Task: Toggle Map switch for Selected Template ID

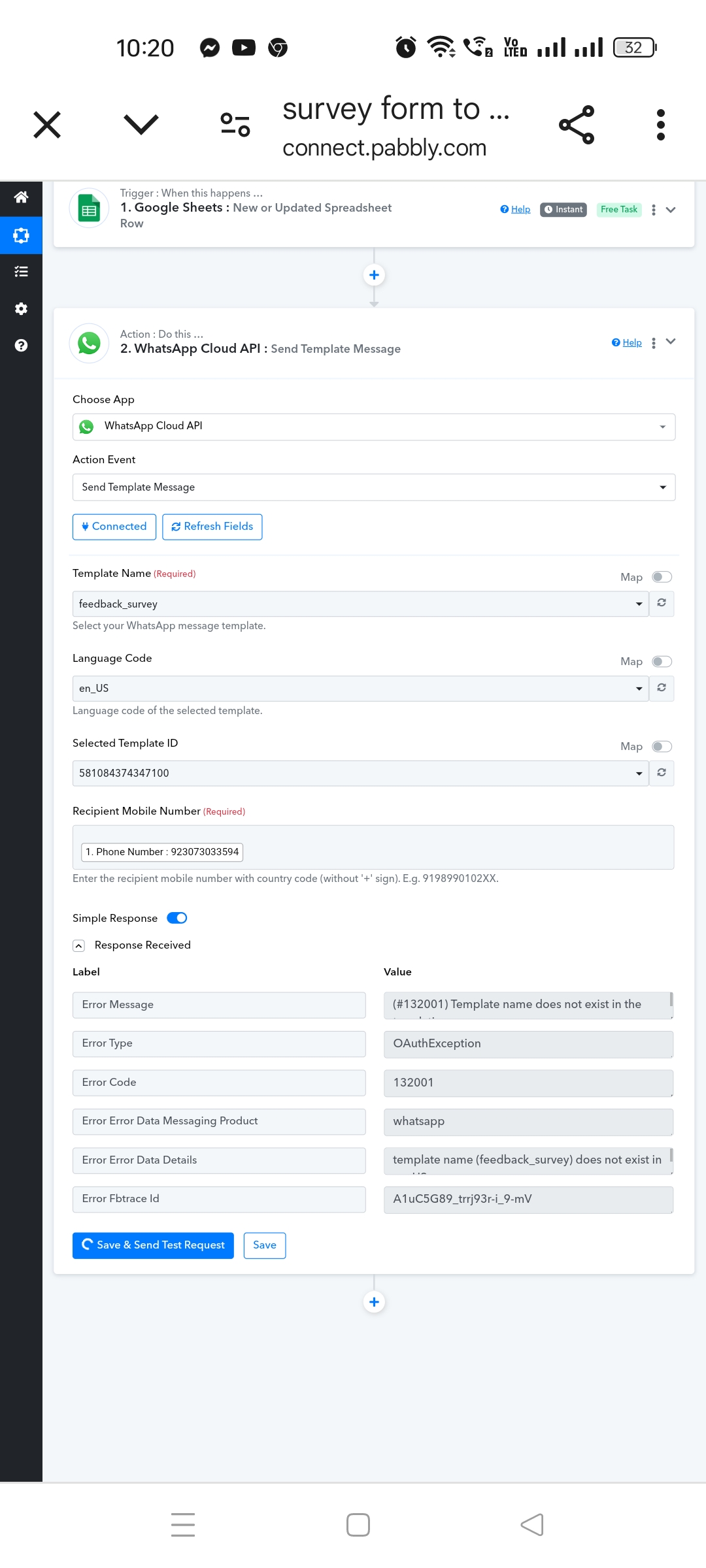Action: click(x=662, y=747)
